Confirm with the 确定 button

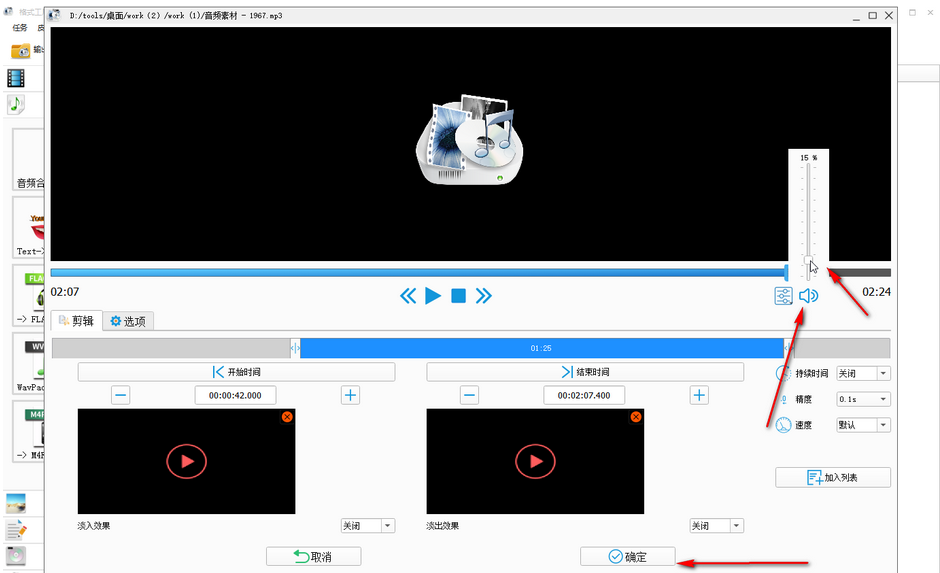click(628, 557)
